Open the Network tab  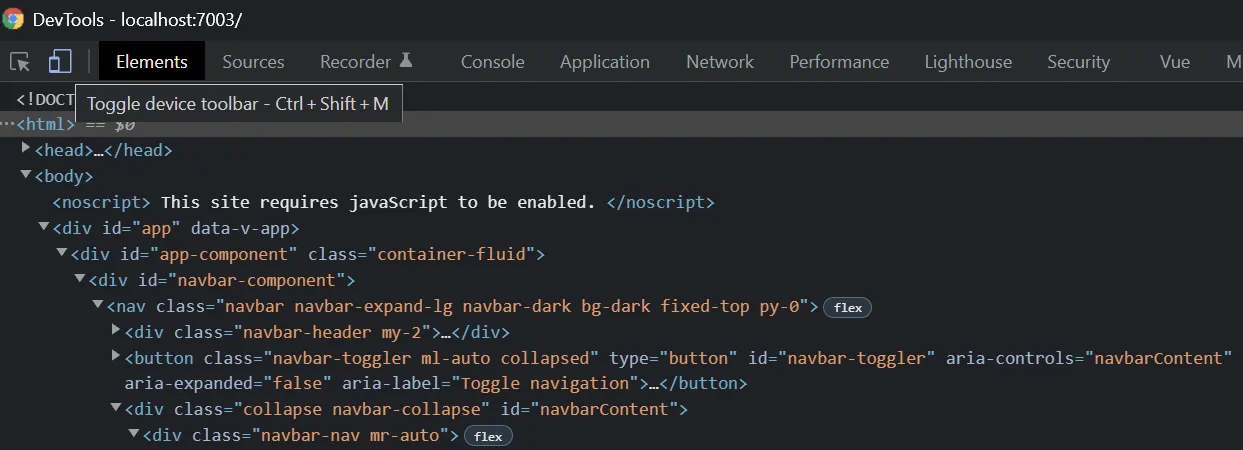(x=720, y=62)
